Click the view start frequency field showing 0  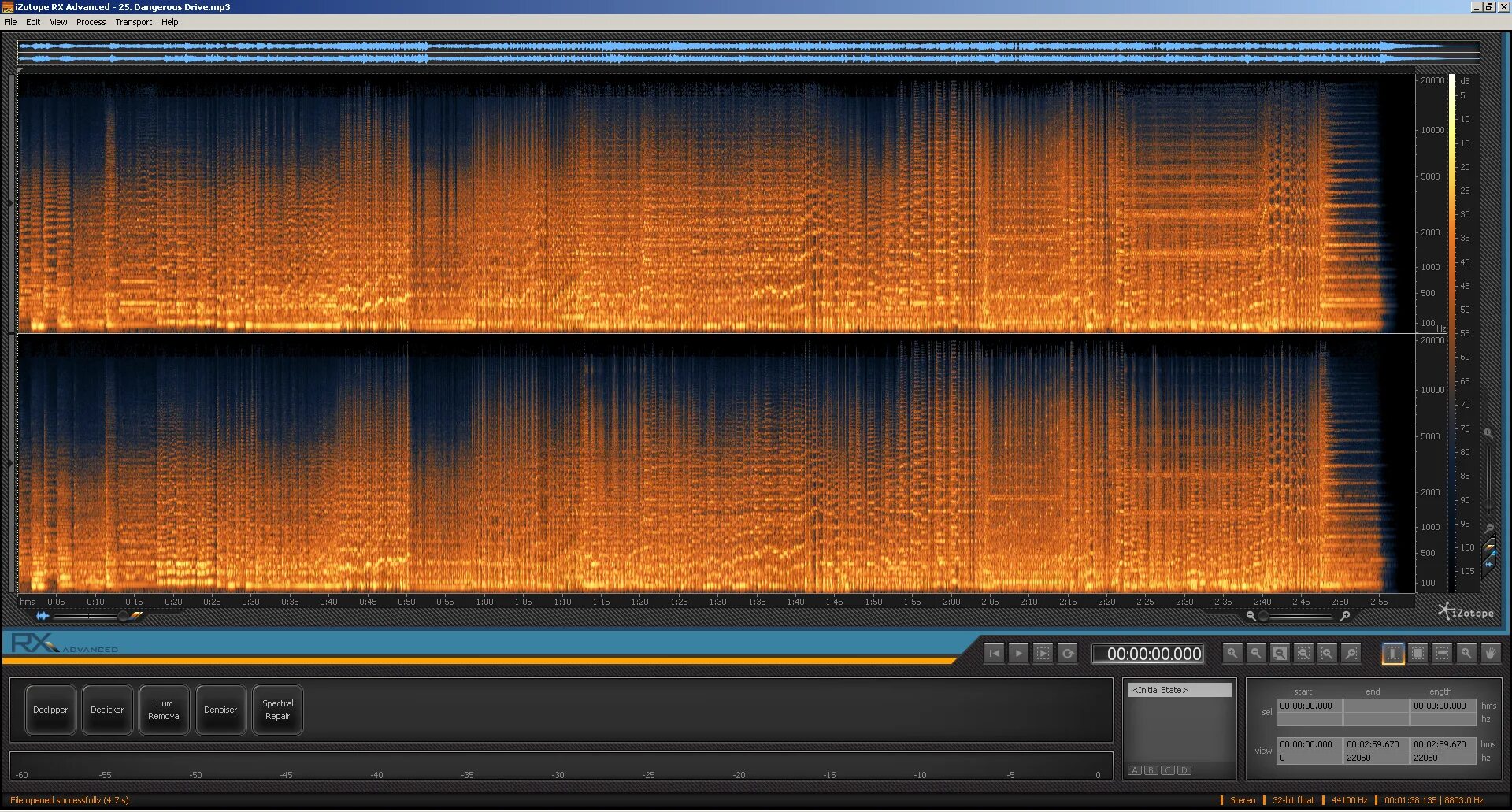pos(1310,758)
